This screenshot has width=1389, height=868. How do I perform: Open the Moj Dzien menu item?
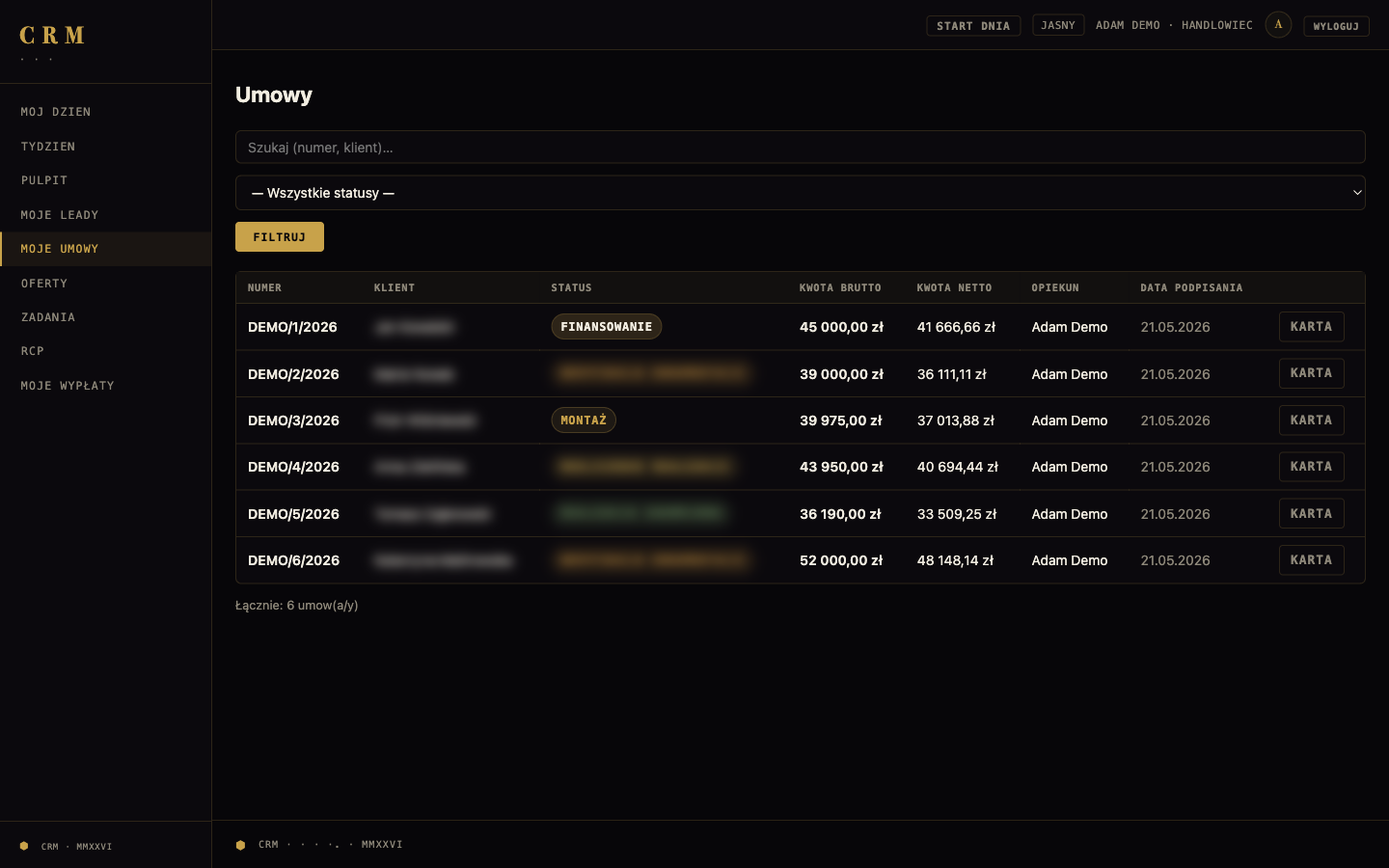pos(56,112)
